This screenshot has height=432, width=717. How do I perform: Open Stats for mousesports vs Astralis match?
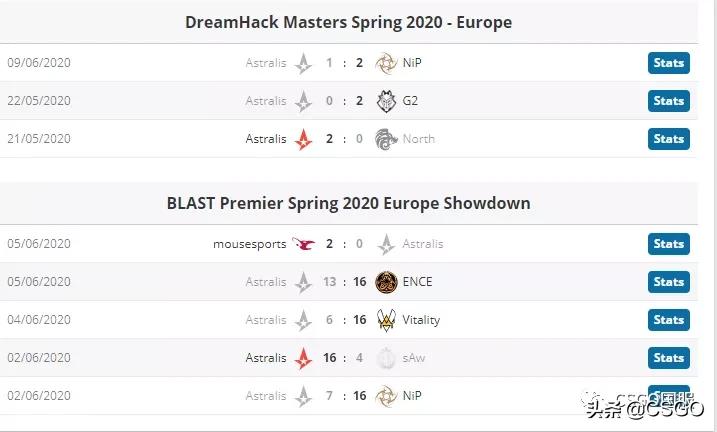pos(668,244)
